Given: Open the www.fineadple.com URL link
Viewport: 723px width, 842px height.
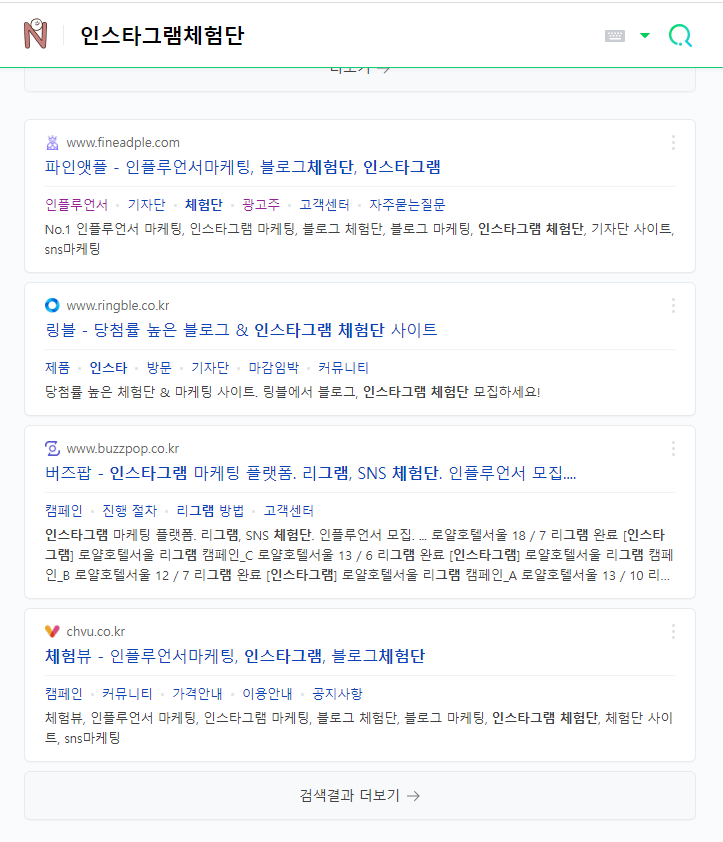Looking at the screenshot, I should click(122, 142).
